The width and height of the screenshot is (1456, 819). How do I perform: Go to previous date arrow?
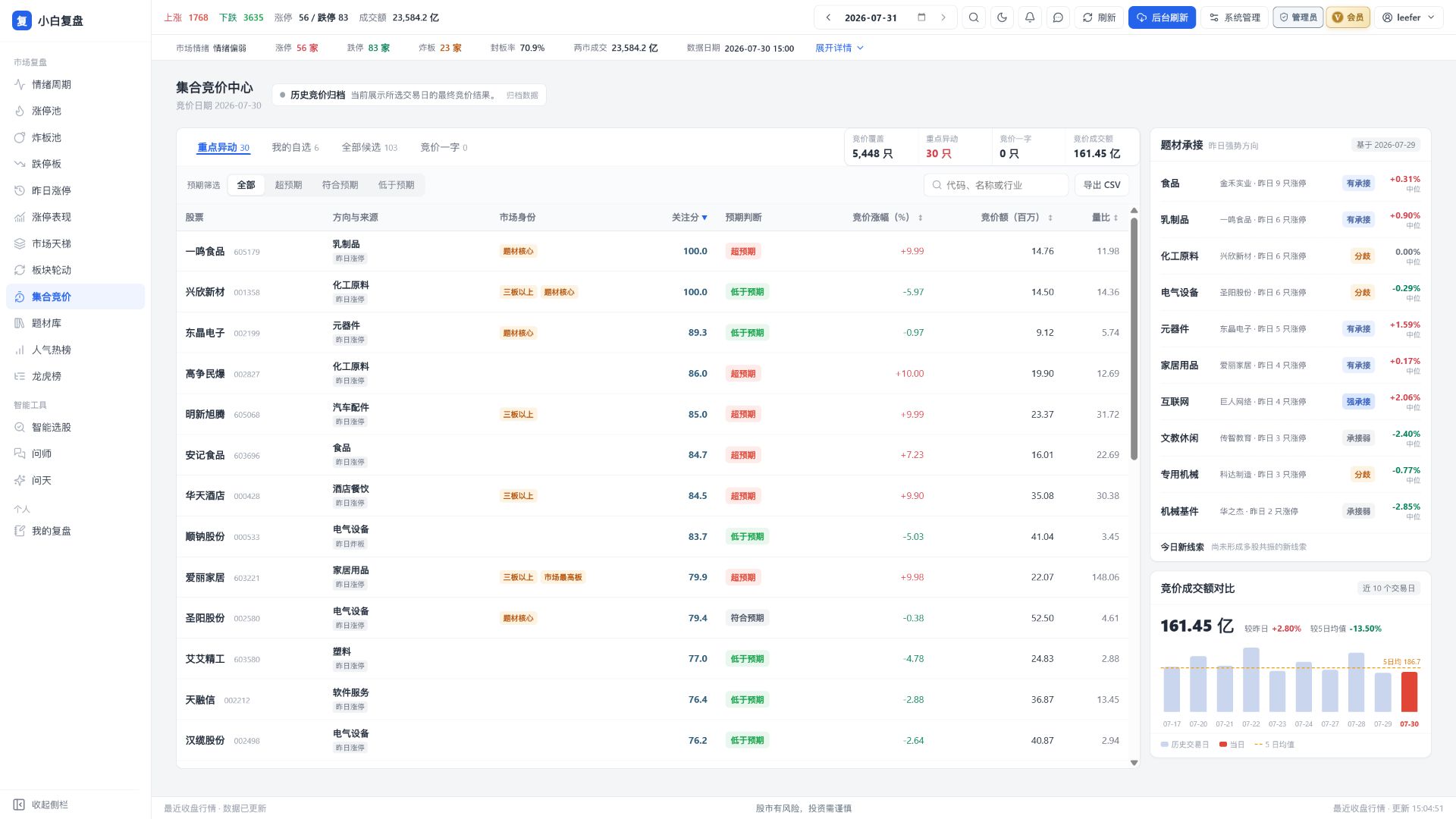coord(828,17)
